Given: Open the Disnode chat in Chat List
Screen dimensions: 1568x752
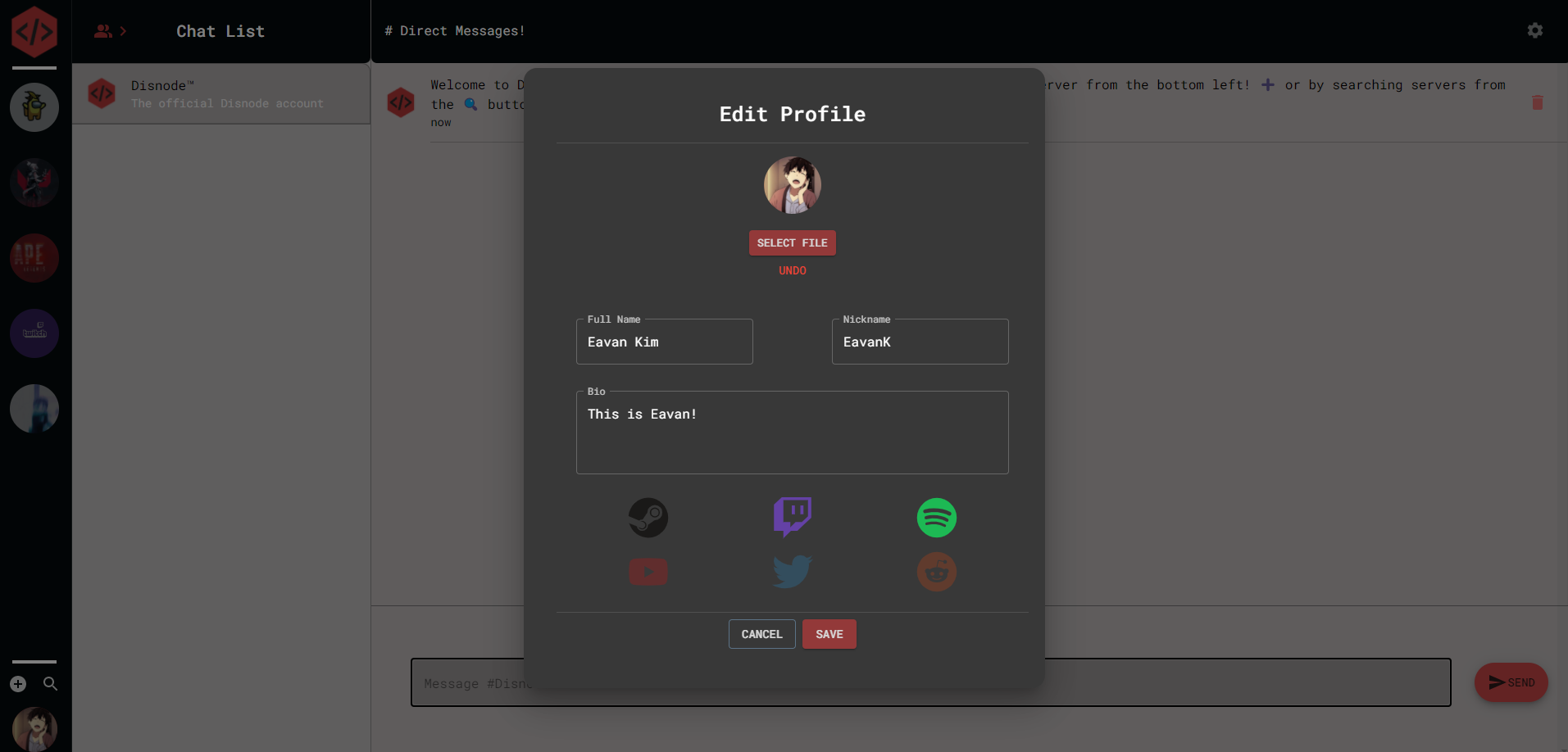Looking at the screenshot, I should (x=221, y=94).
